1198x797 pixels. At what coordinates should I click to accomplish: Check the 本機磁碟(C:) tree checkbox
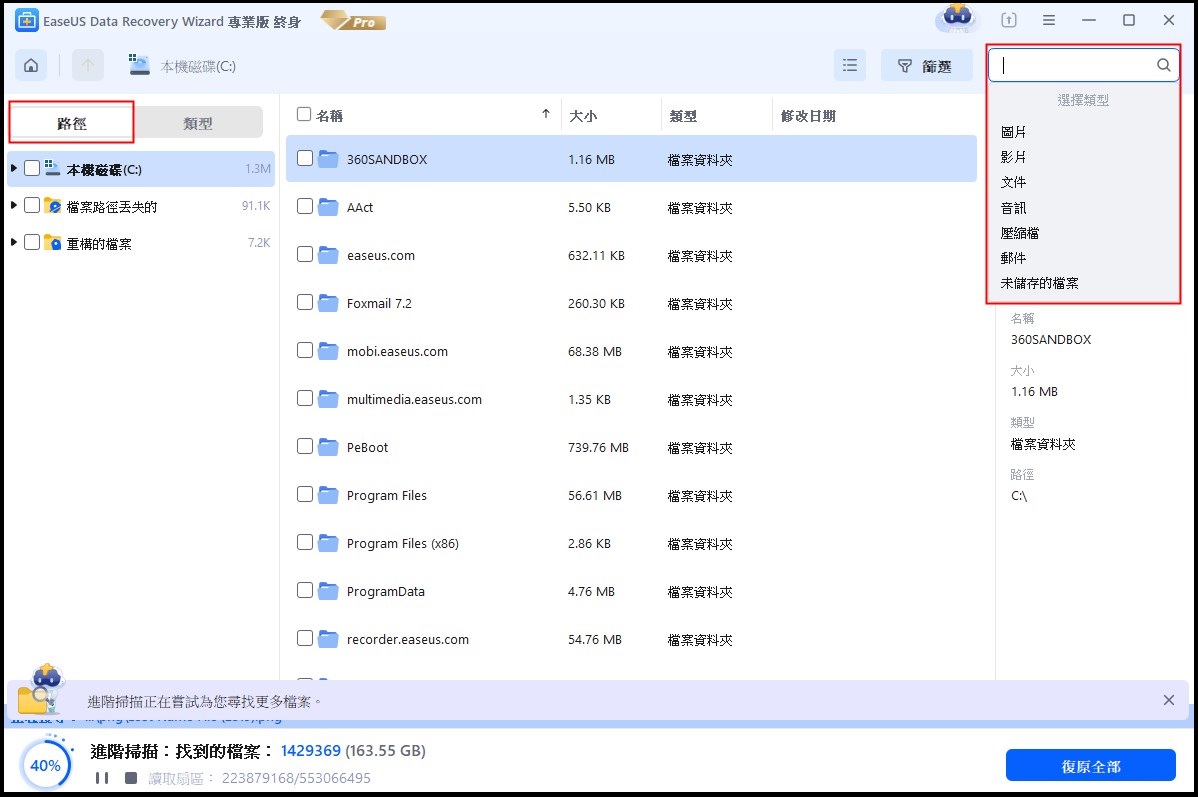tap(32, 168)
